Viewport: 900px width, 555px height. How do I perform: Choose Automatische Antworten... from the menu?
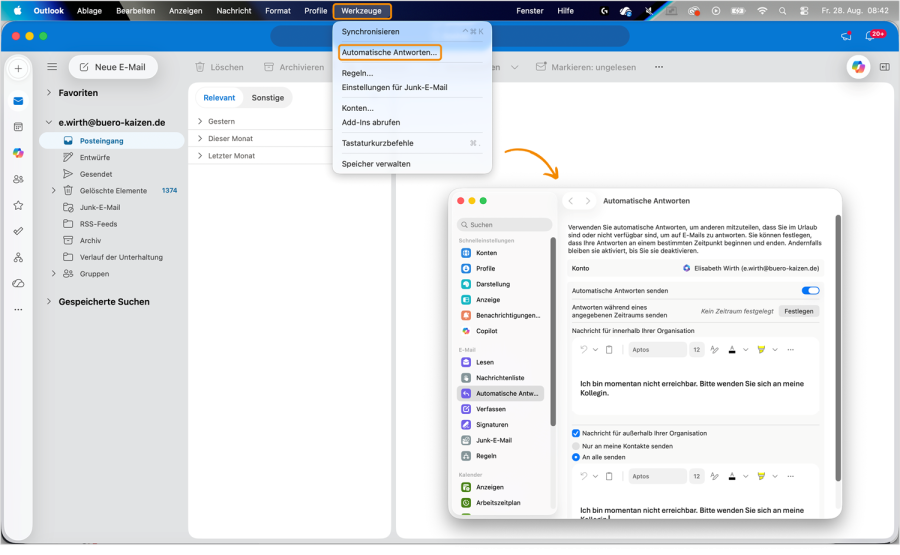coord(390,52)
